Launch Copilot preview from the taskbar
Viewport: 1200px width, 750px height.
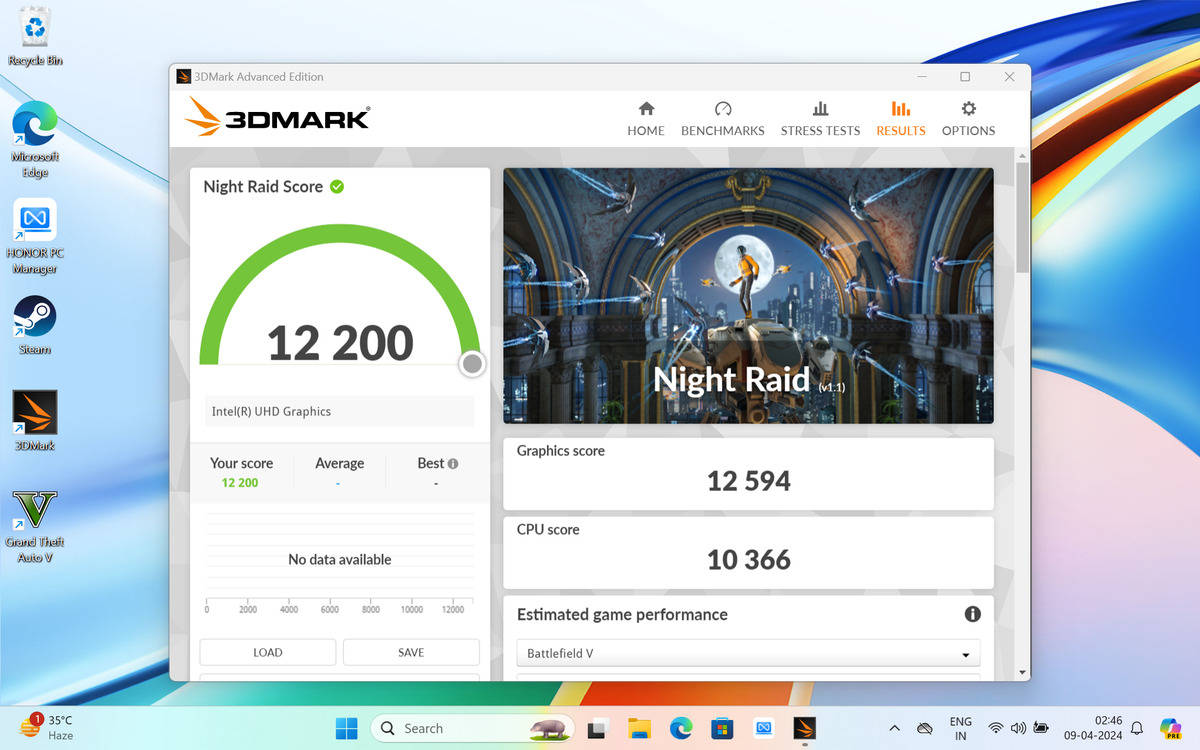tap(1170, 728)
